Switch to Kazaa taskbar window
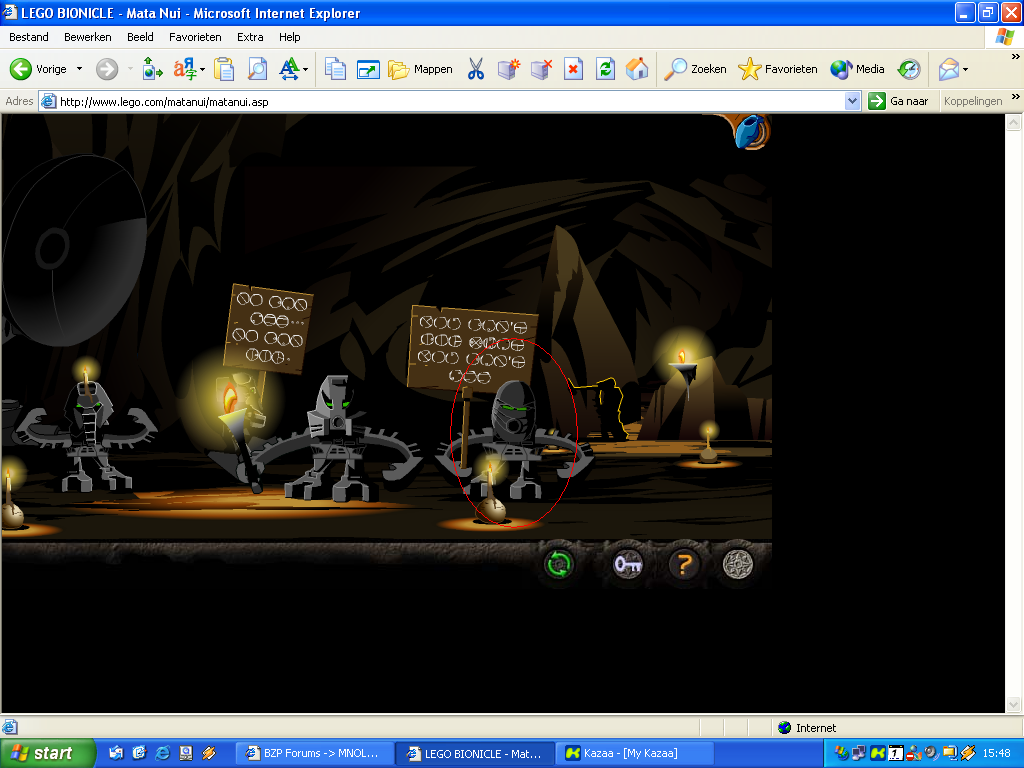 pos(635,753)
